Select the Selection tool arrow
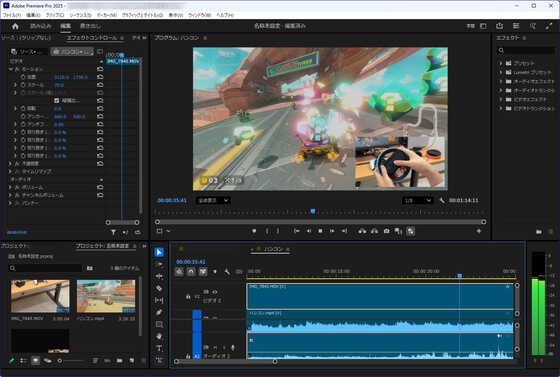Viewport: 560px width, 377px height. point(159,252)
